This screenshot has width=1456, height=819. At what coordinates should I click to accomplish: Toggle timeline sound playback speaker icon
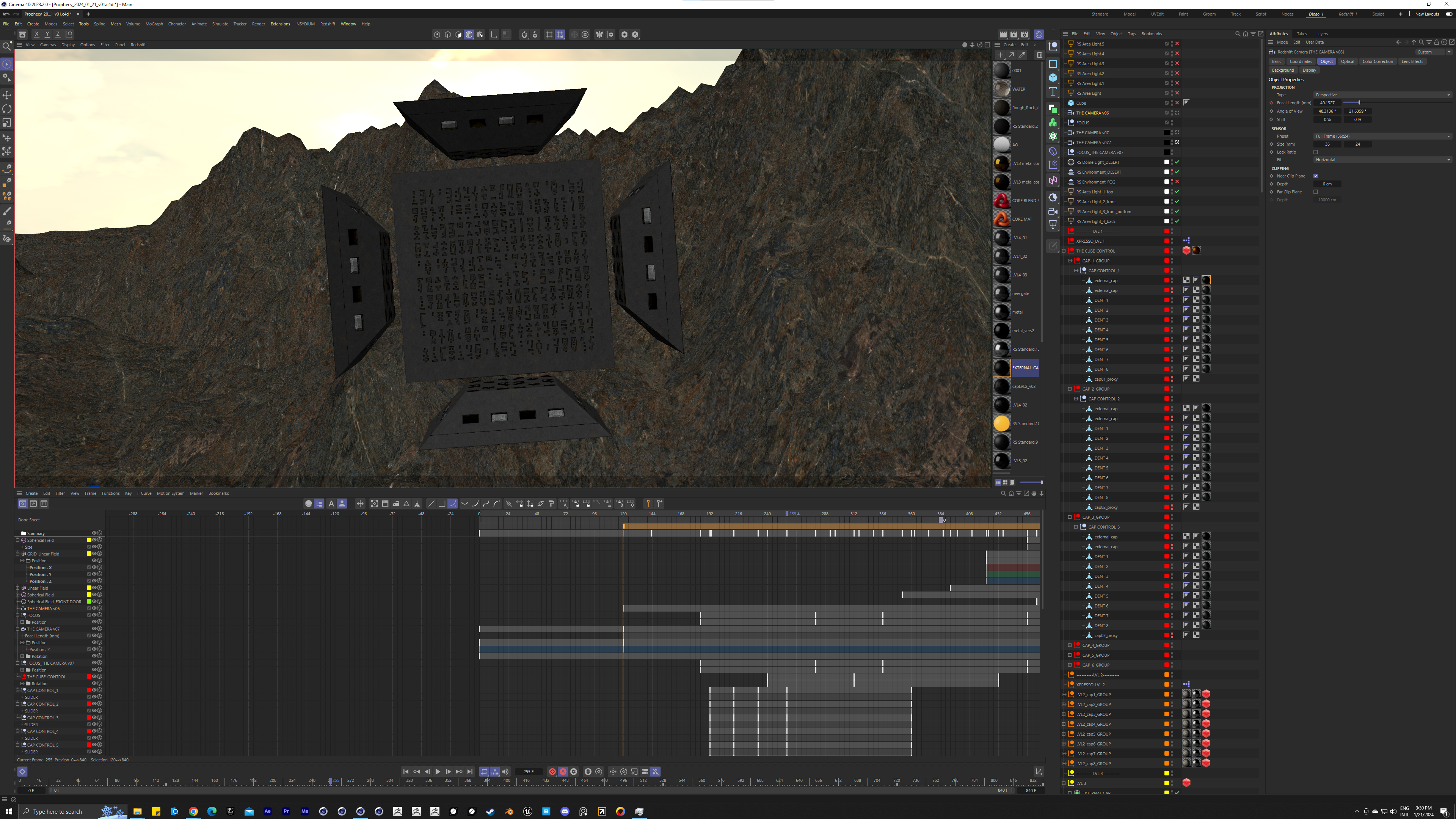click(505, 772)
